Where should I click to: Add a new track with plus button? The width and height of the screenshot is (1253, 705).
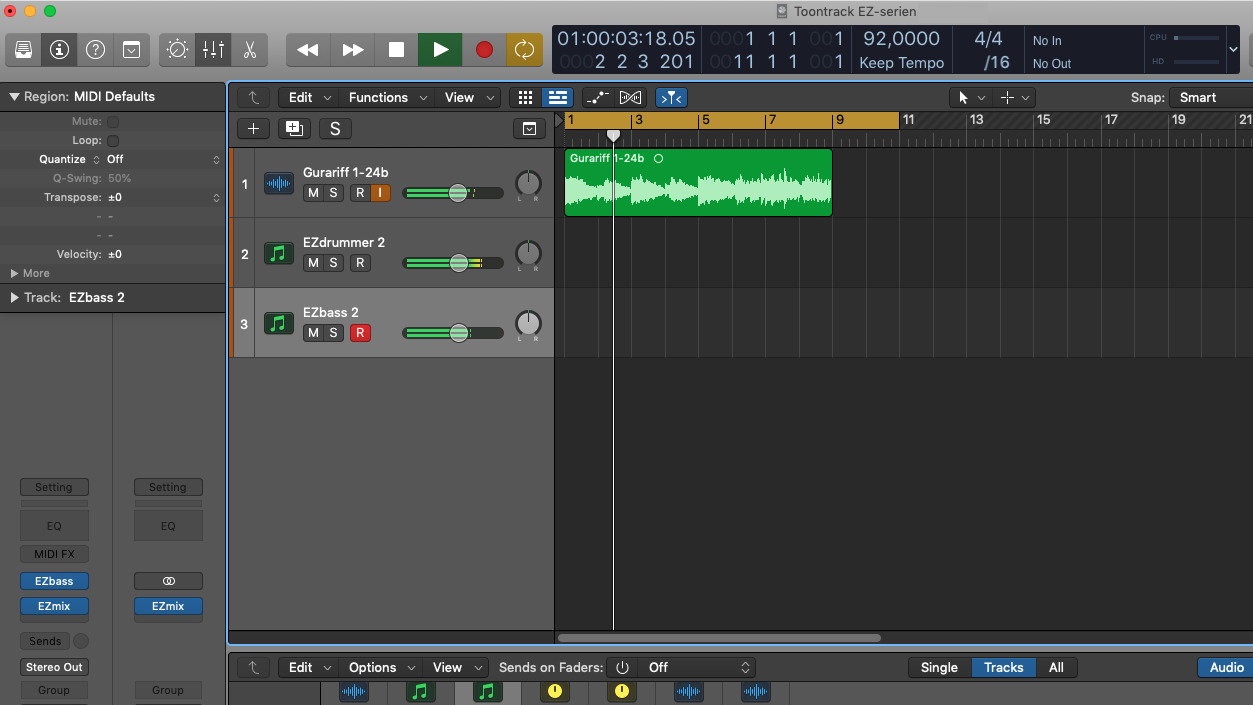(x=253, y=128)
